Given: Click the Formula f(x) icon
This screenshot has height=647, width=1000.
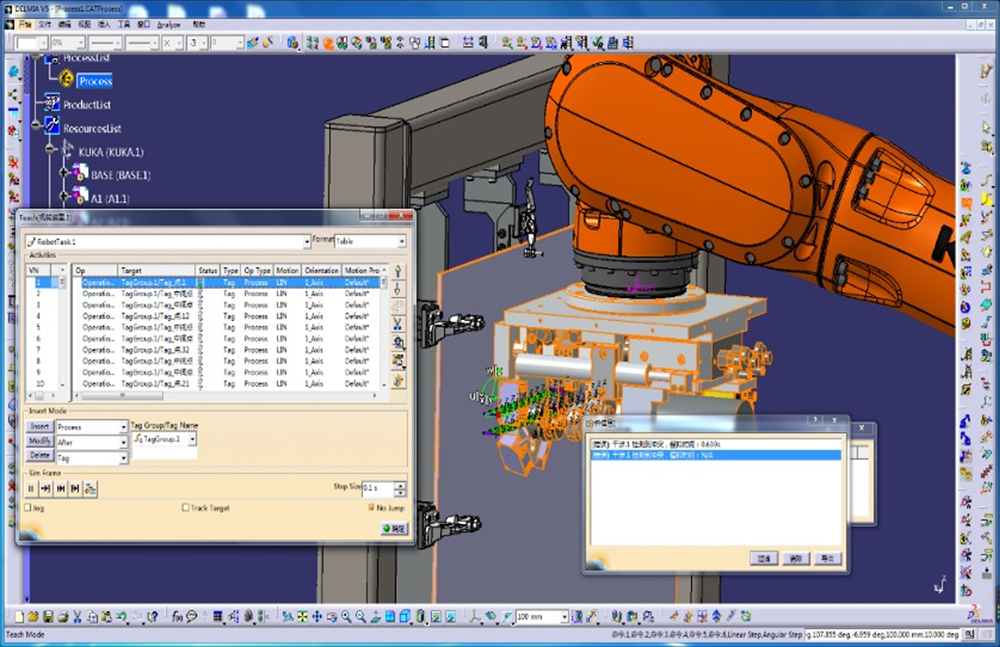Looking at the screenshot, I should click(177, 616).
